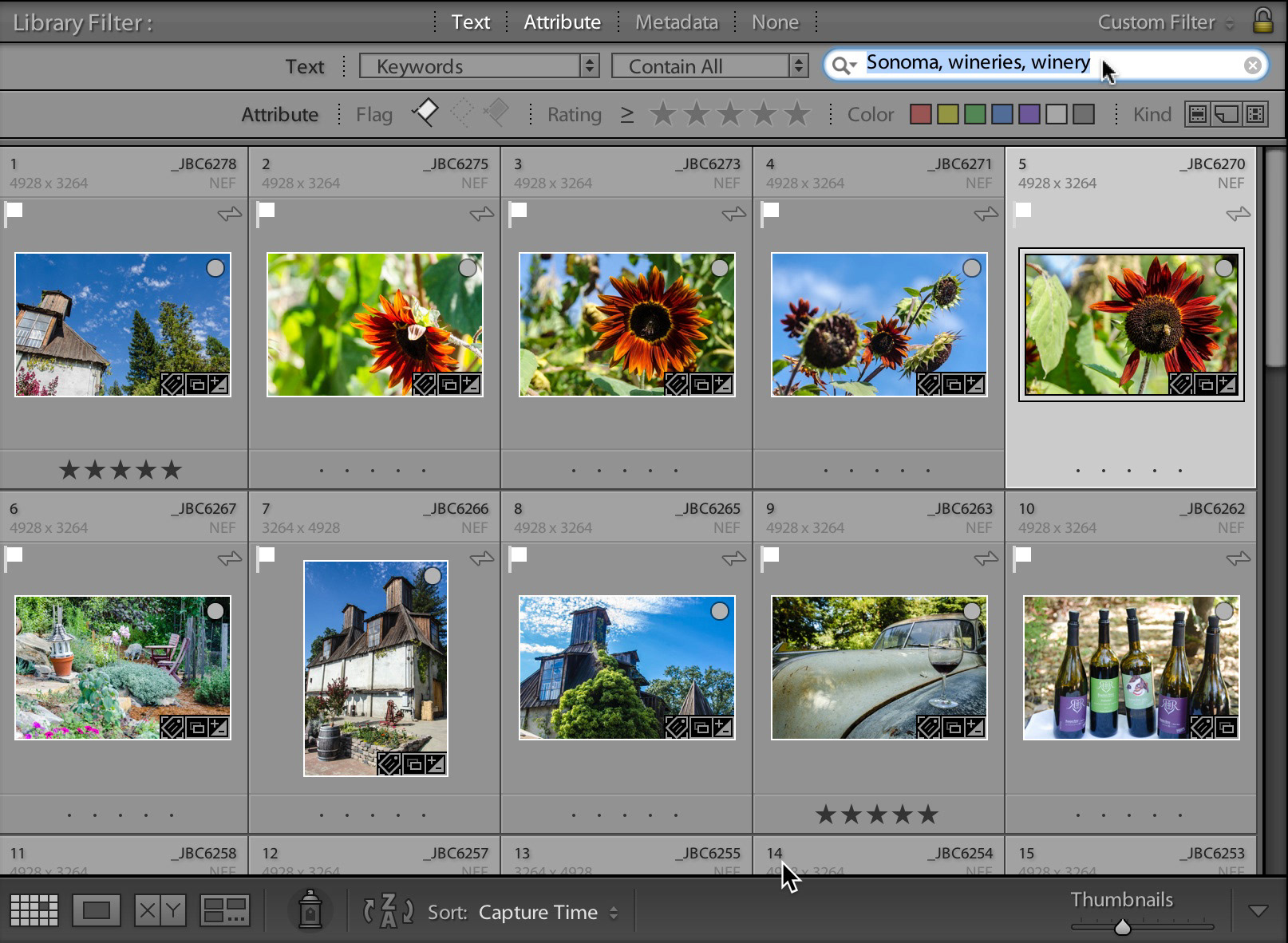The height and width of the screenshot is (943, 1288).
Task: Filter by blue color label
Action: click(x=1002, y=114)
